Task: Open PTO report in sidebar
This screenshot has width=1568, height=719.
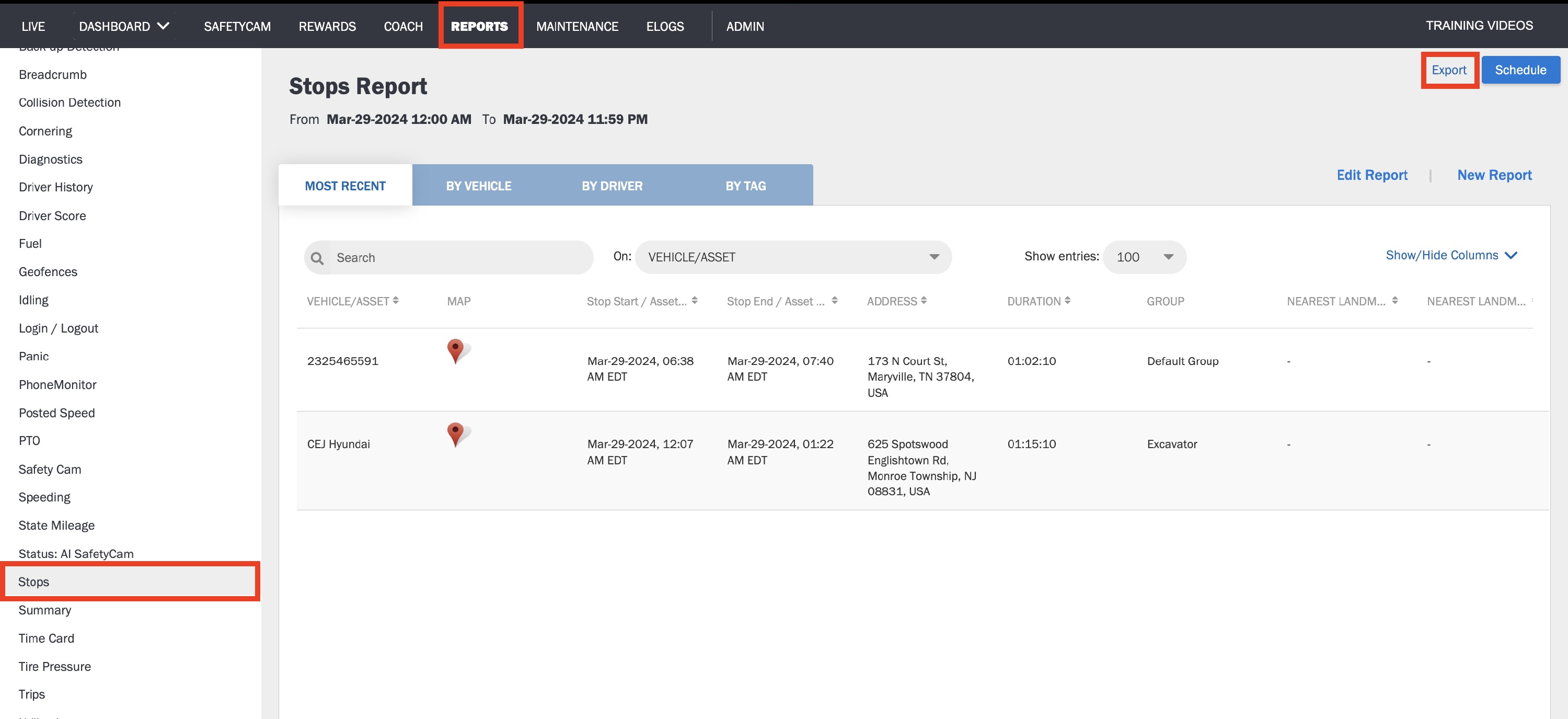Action: tap(29, 441)
